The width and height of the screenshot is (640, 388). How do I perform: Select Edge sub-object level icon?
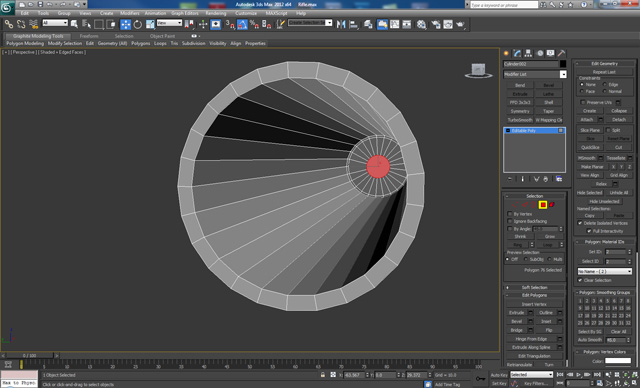click(525, 205)
